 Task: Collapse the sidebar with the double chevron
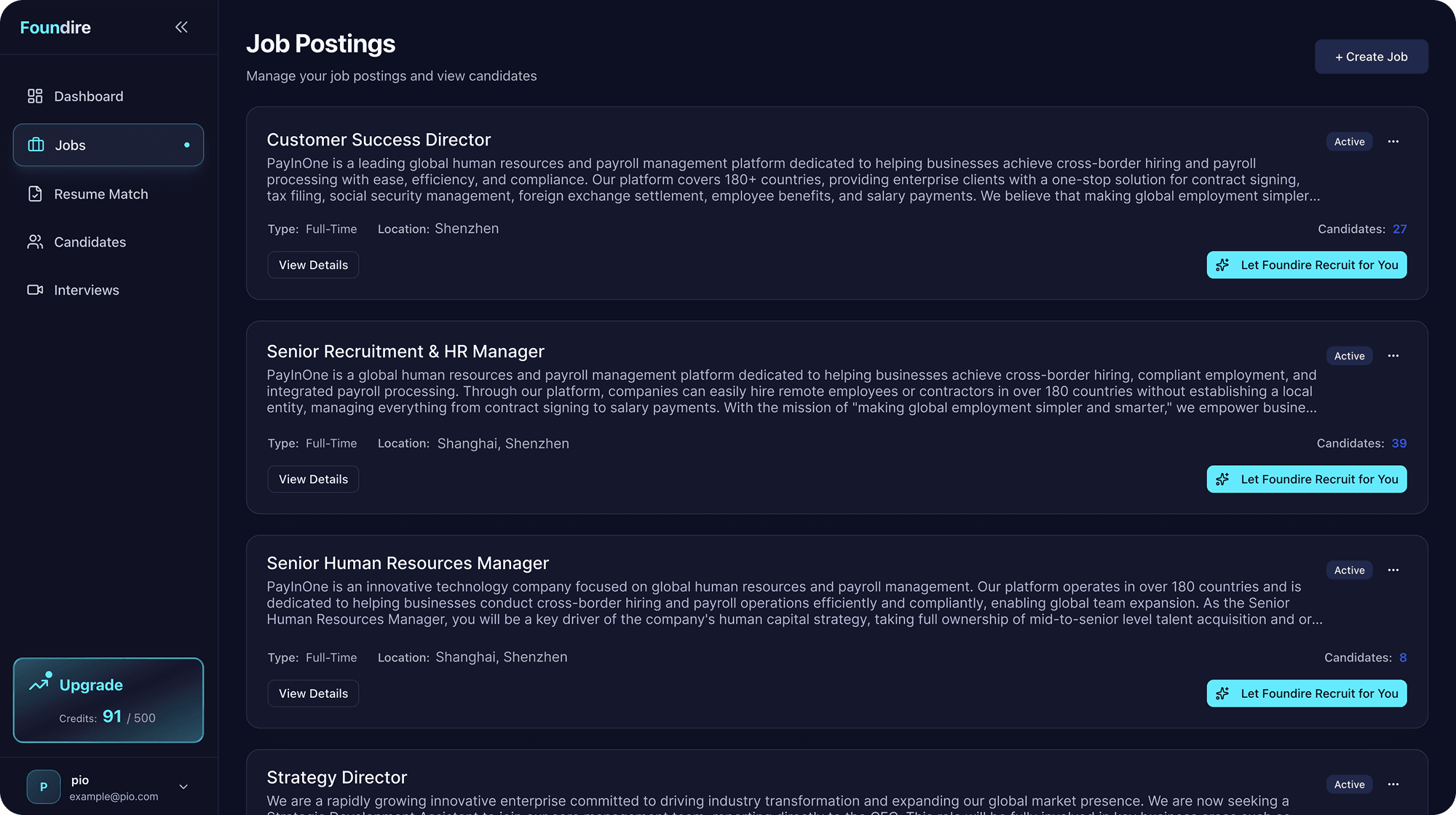click(x=181, y=27)
